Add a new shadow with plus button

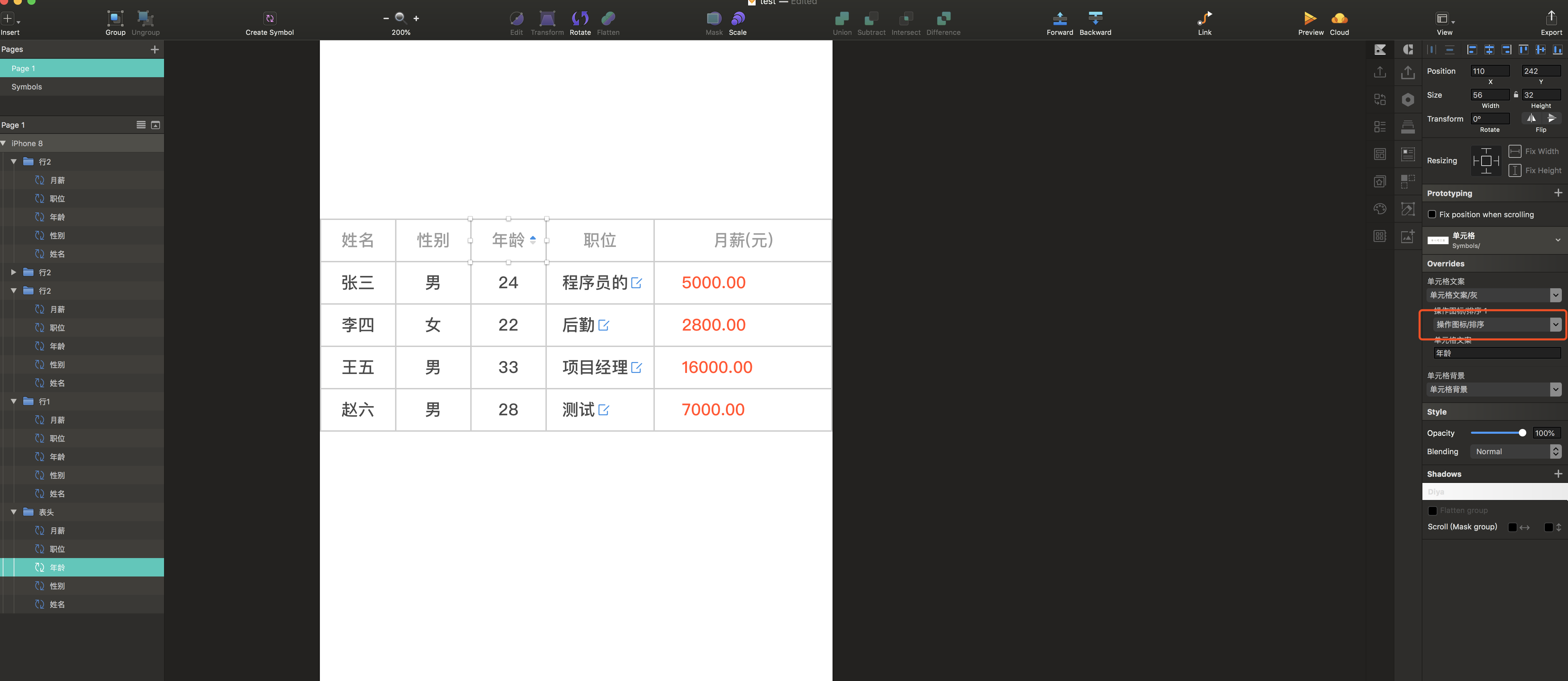click(x=1558, y=474)
